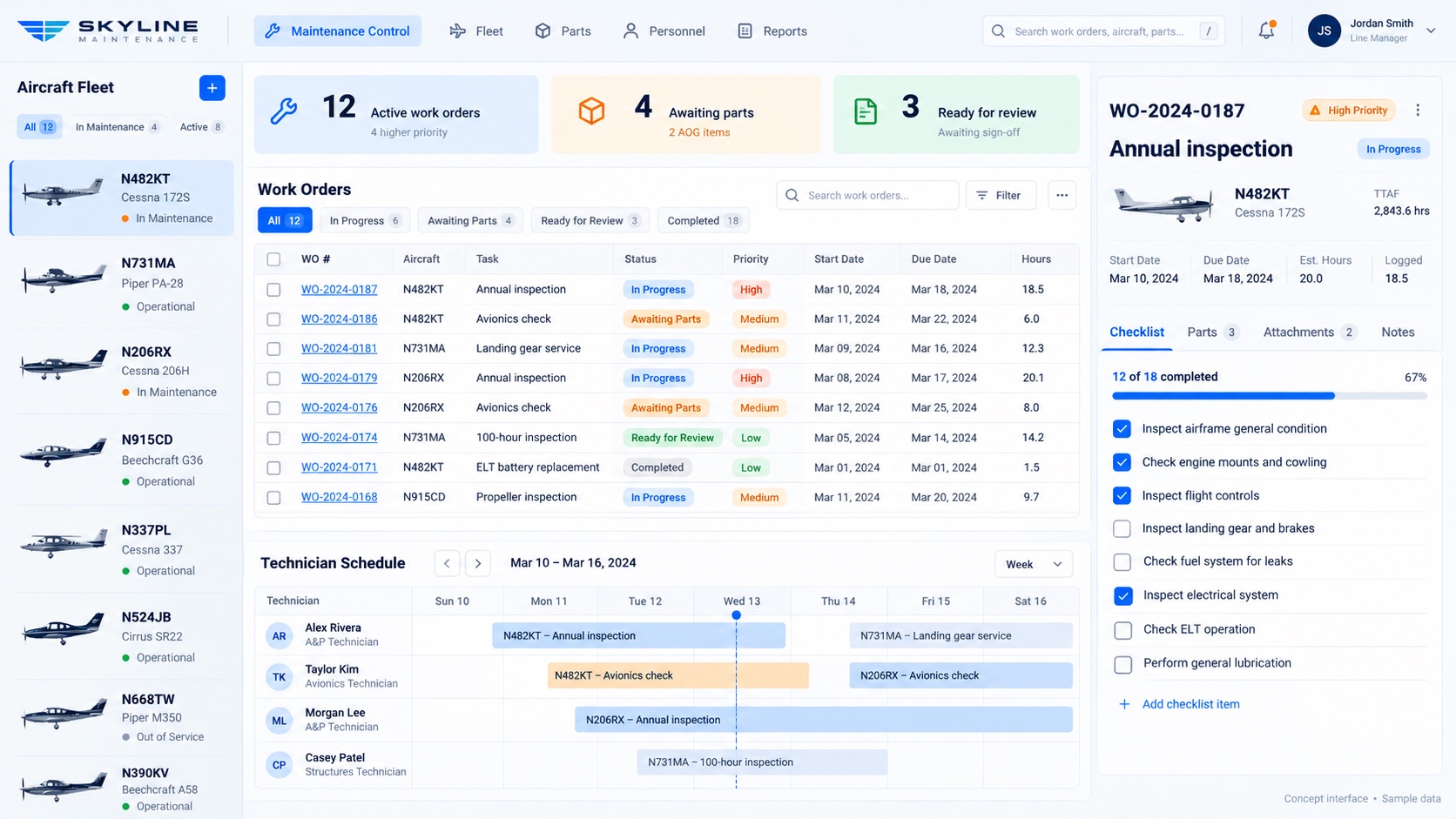The image size is (1456, 819).
Task: Click the Wed 13 current time marker
Action: point(736,615)
